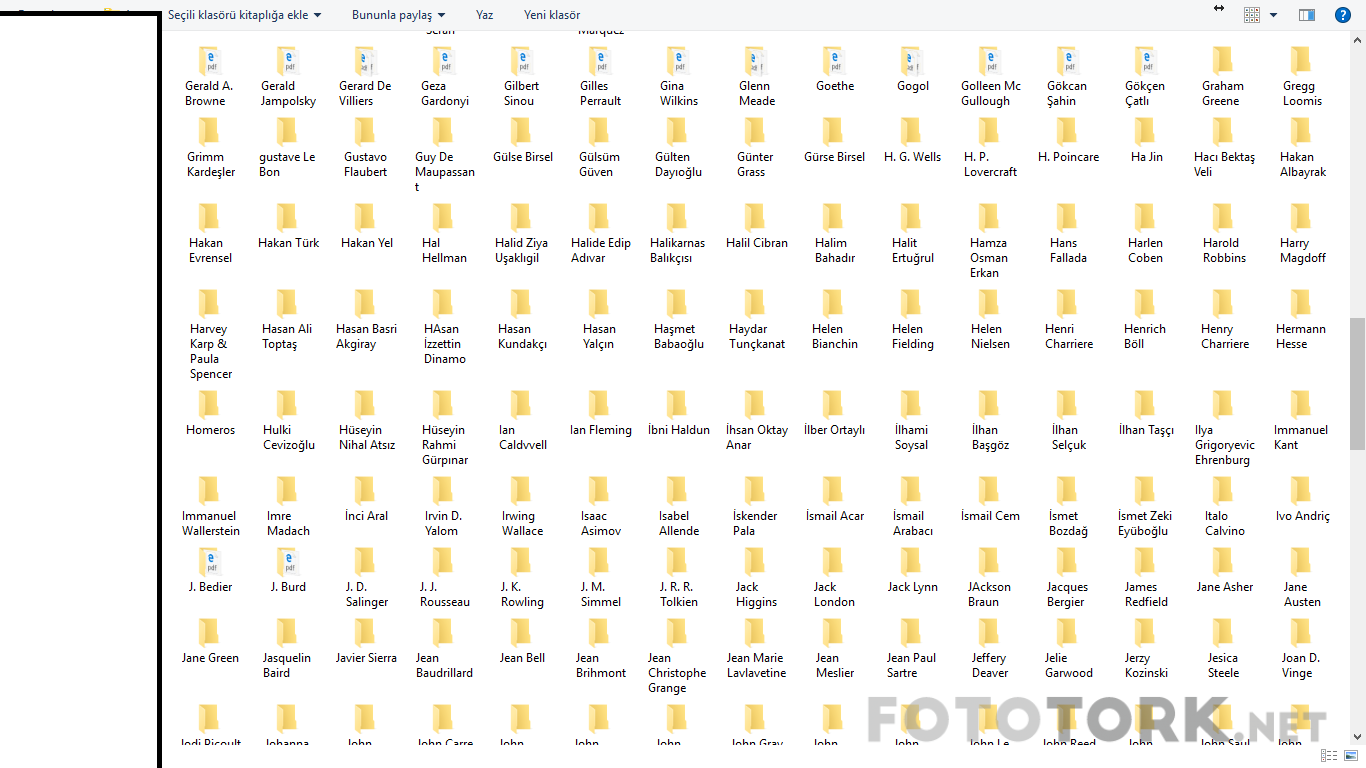Select the Halide Edip Adıvar folder name
This screenshot has width=1366, height=768.
(x=601, y=250)
